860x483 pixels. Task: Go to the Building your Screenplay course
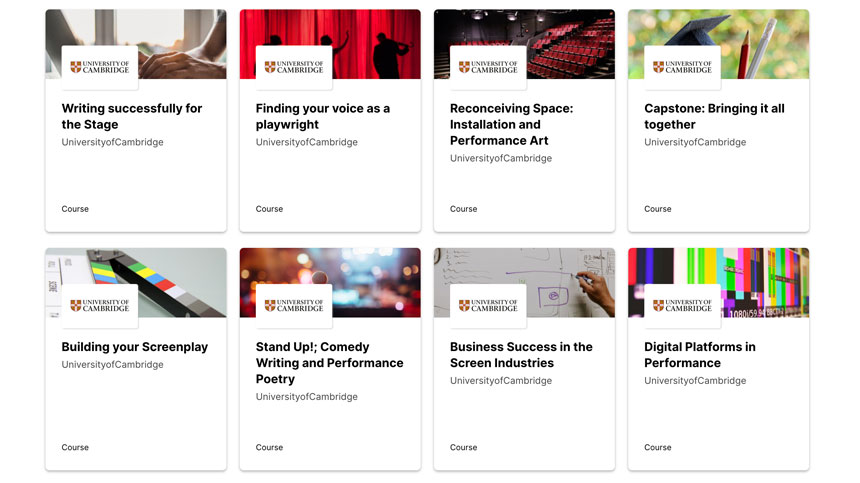coord(135,347)
